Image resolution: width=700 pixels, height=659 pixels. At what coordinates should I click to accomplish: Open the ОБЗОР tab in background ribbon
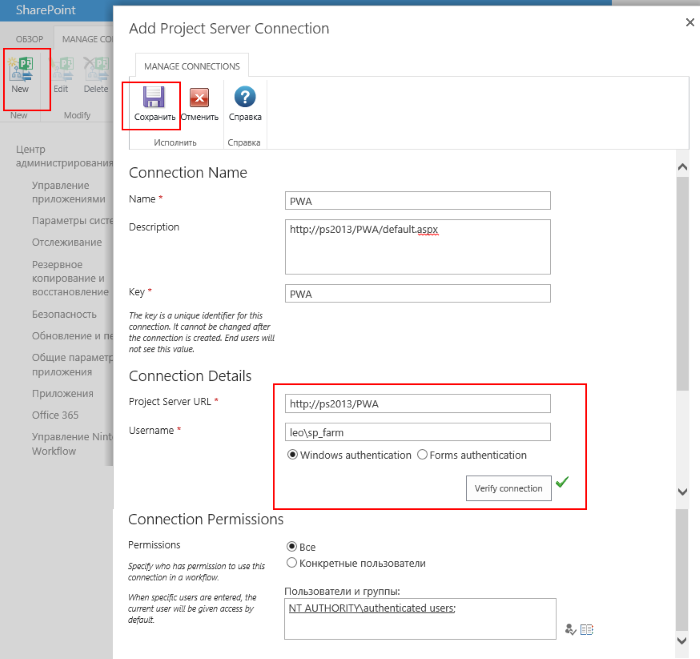point(29,39)
